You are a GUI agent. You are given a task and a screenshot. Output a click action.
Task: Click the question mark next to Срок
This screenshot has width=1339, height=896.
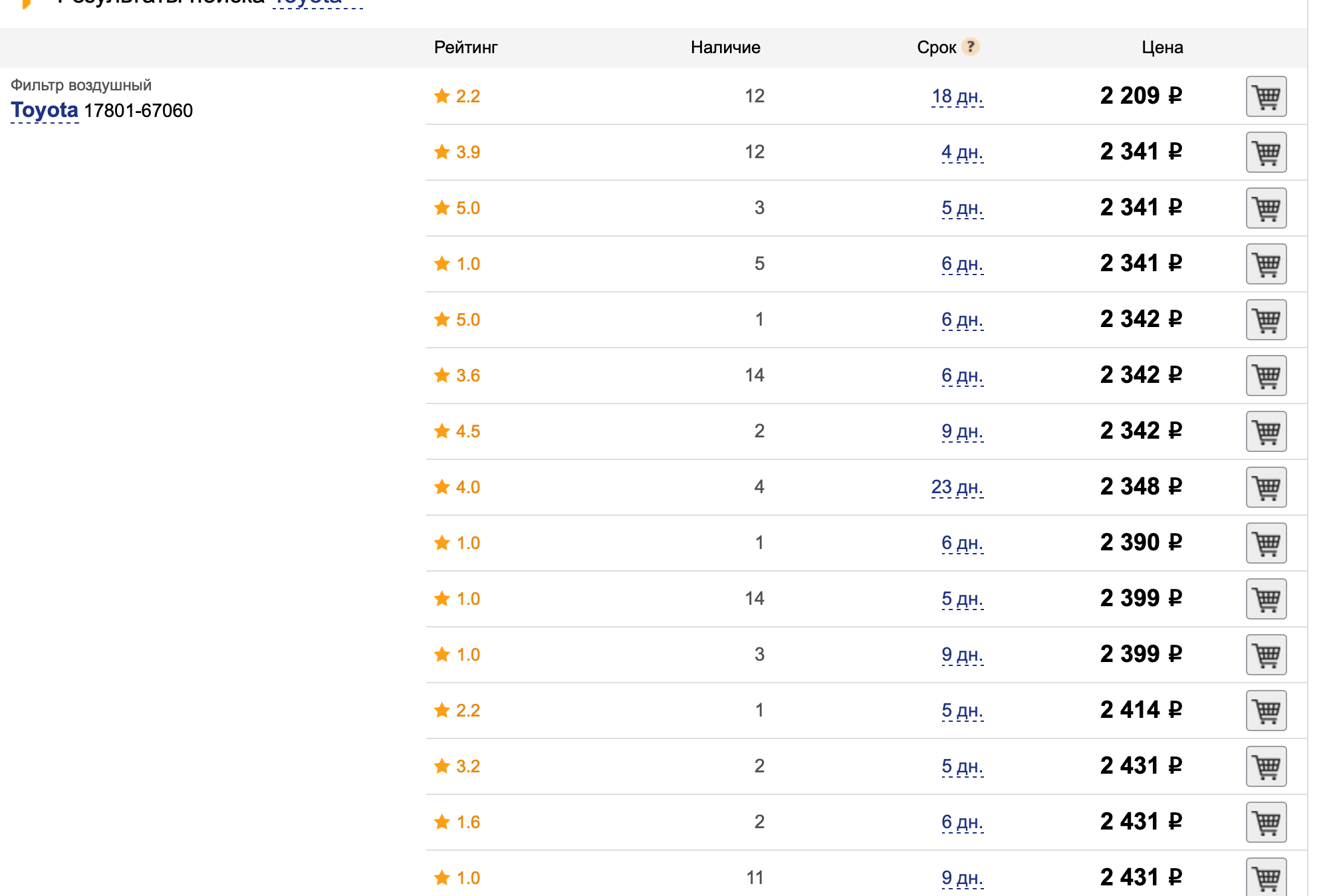971,47
